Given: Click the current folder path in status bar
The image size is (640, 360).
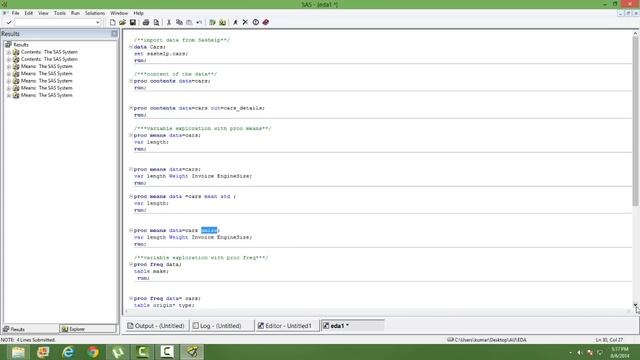Looking at the screenshot, I should coord(487,340).
